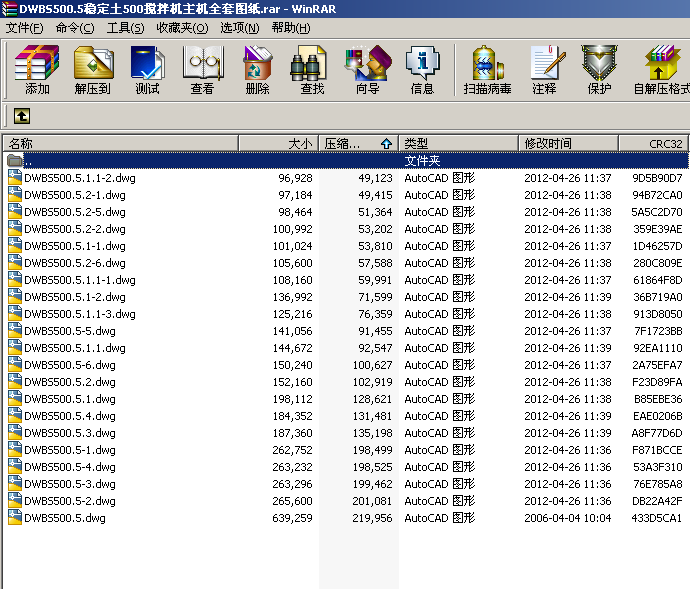Sort by the Modified (修改时间) column header
Viewport: 690px width, 589px height.
point(568,144)
